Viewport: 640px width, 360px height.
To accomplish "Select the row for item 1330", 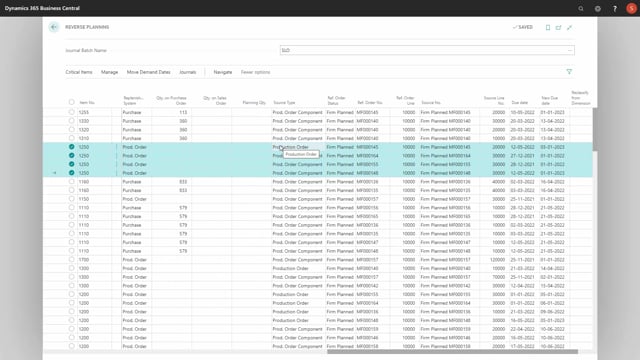I will [71, 121].
